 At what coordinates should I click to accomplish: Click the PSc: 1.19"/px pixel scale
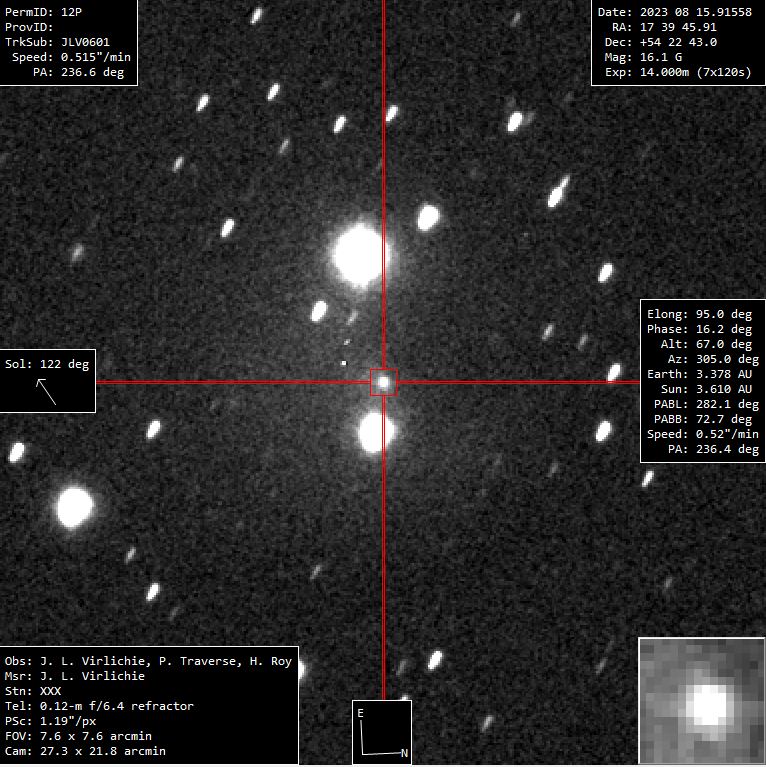[x=50, y=722]
